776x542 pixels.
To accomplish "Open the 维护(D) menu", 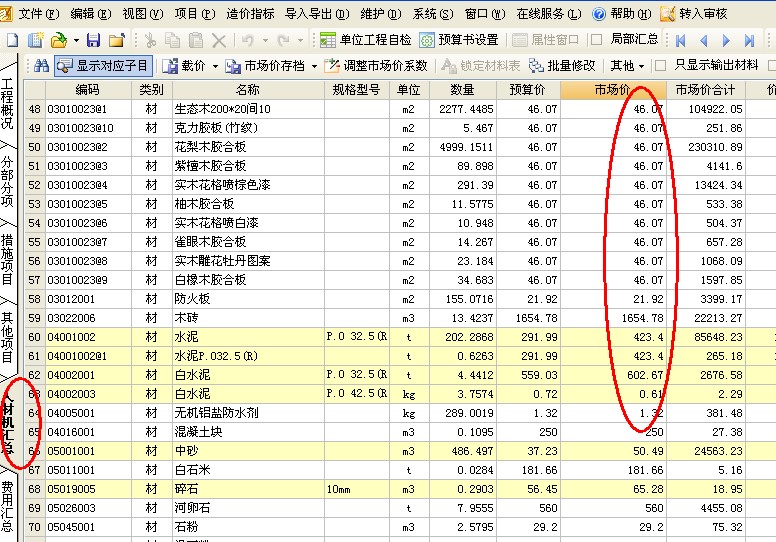I will tap(381, 14).
